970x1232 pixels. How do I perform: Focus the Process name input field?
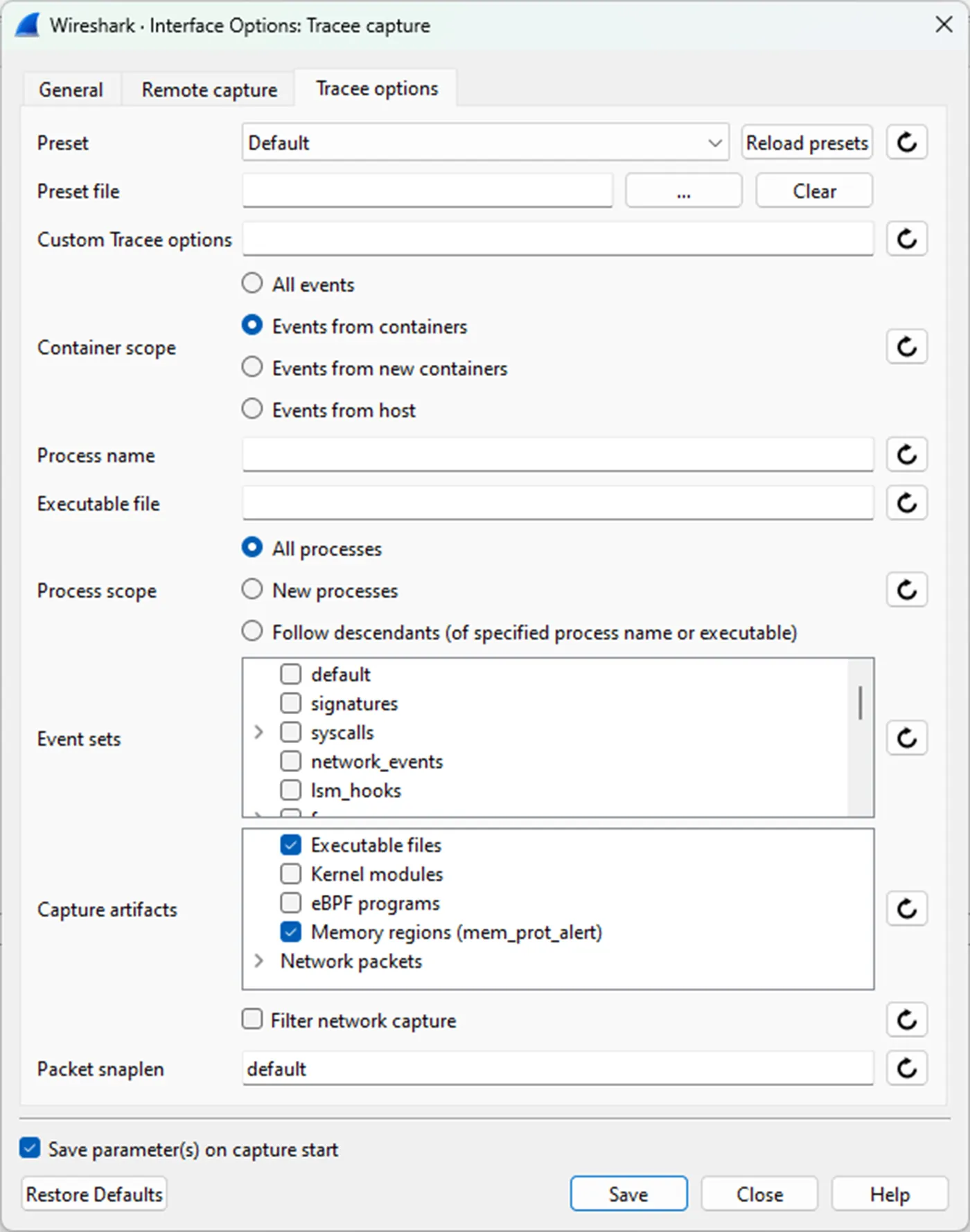558,455
